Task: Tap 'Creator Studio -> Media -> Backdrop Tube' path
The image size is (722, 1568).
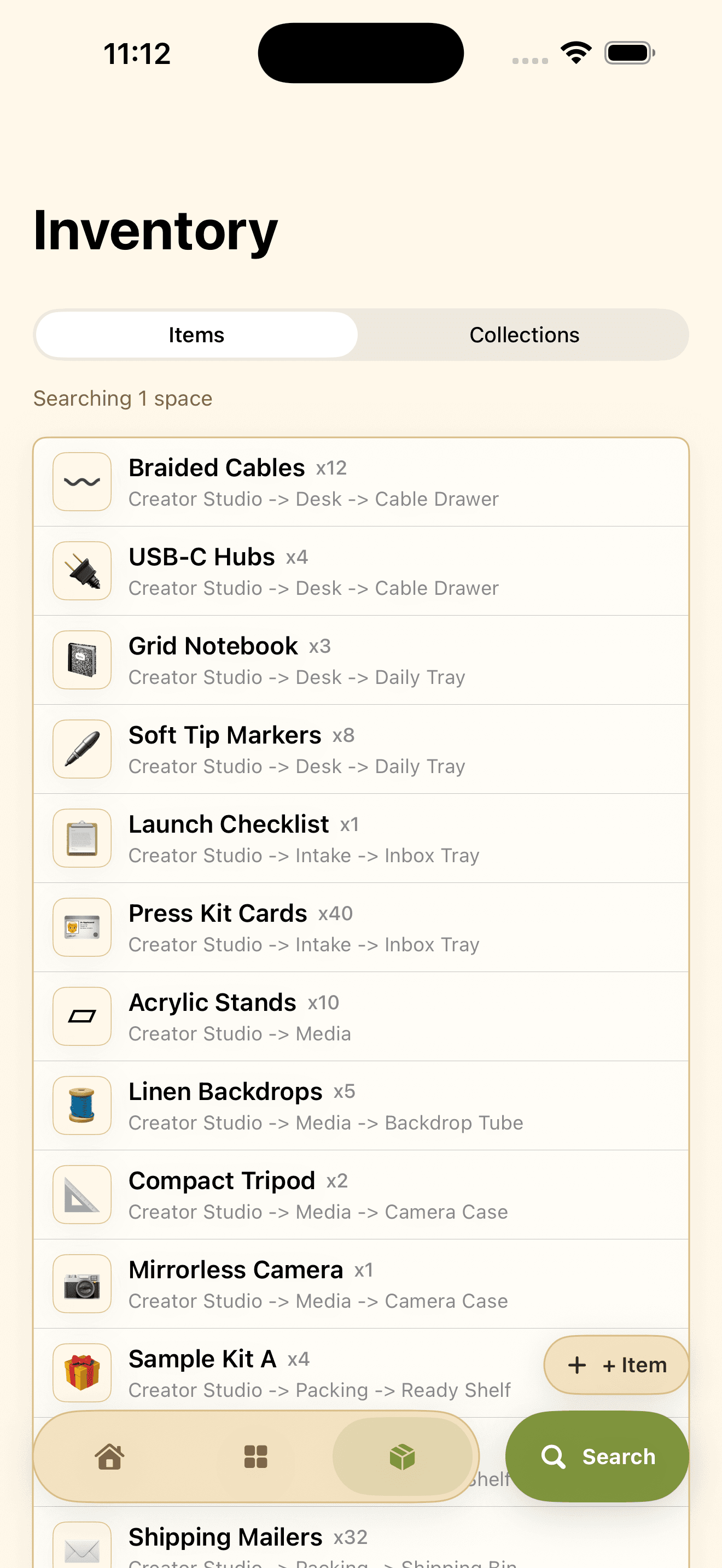Action: (325, 1122)
